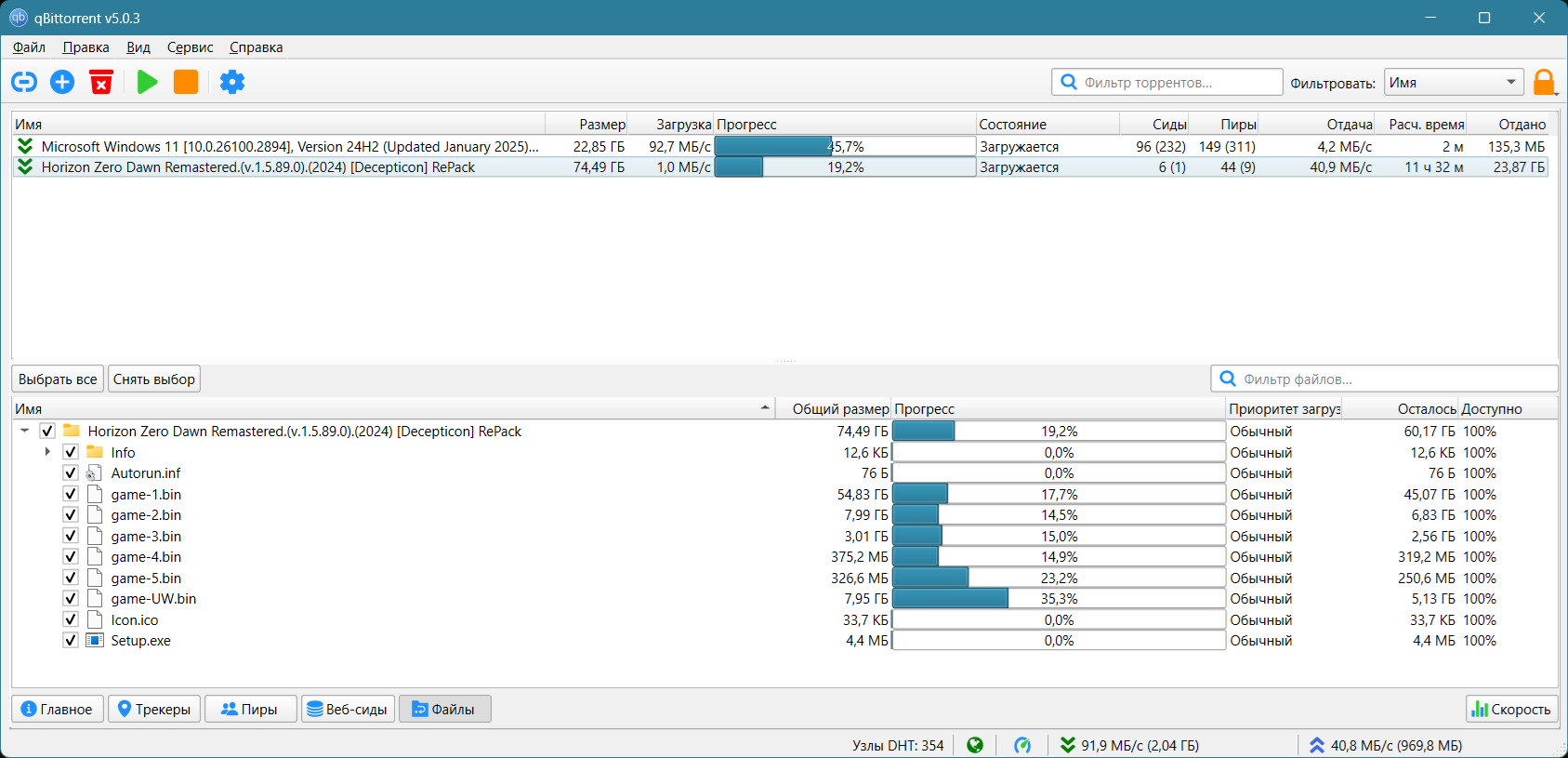Viewport: 1568px width, 758px height.
Task: Uncheck the game-2.bin checkbox
Action: [x=71, y=514]
